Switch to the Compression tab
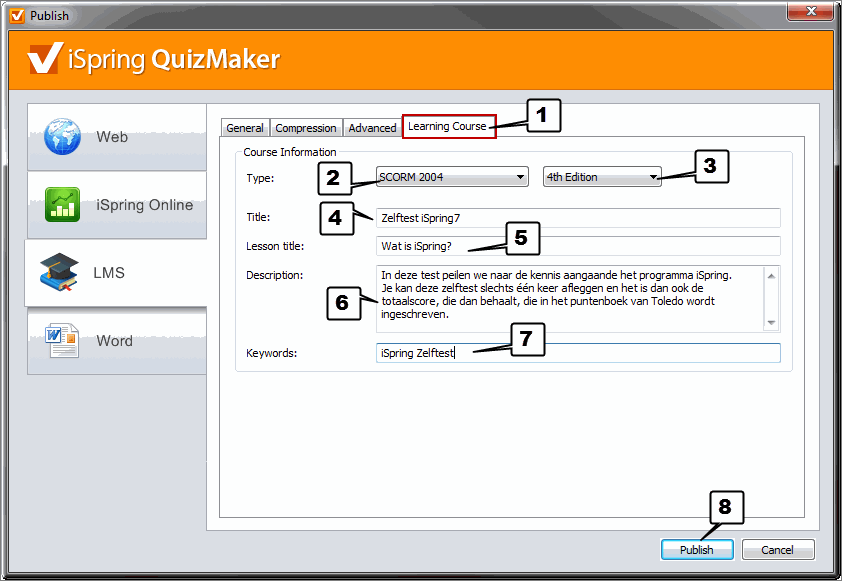Screen dimensions: 842x581 pyautogui.click(x=306, y=128)
